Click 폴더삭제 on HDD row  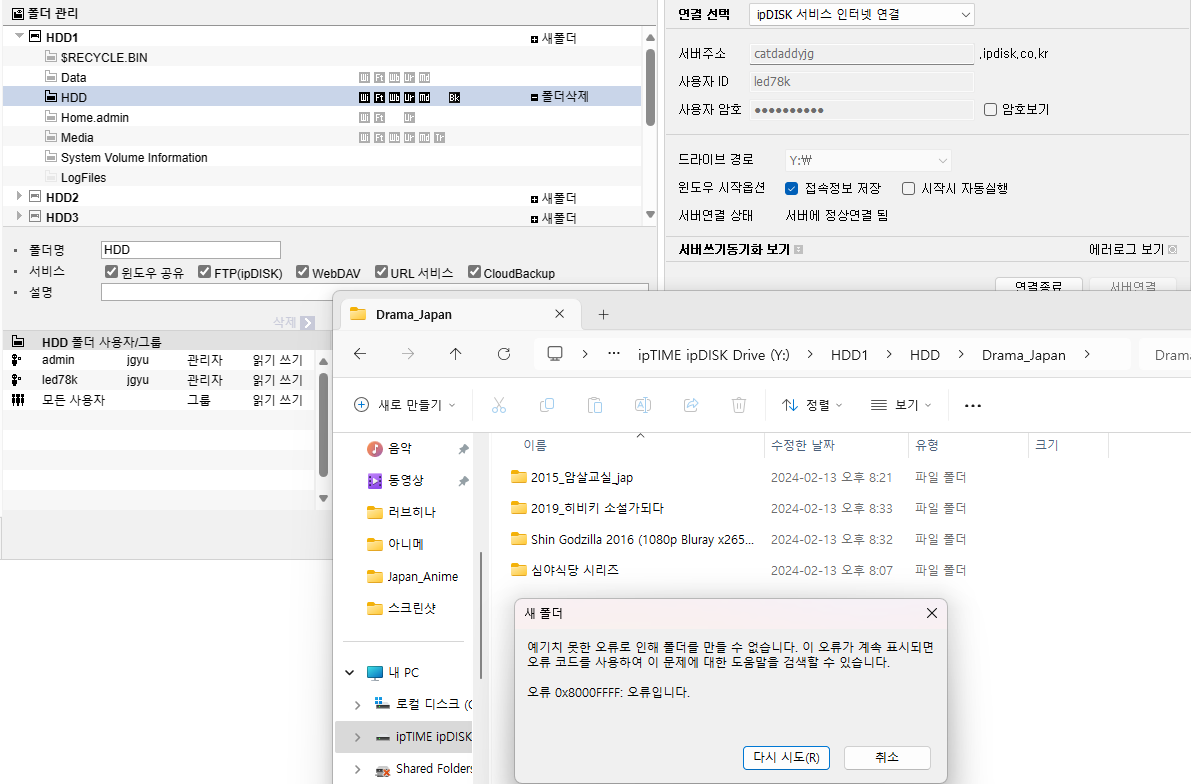[560, 96]
